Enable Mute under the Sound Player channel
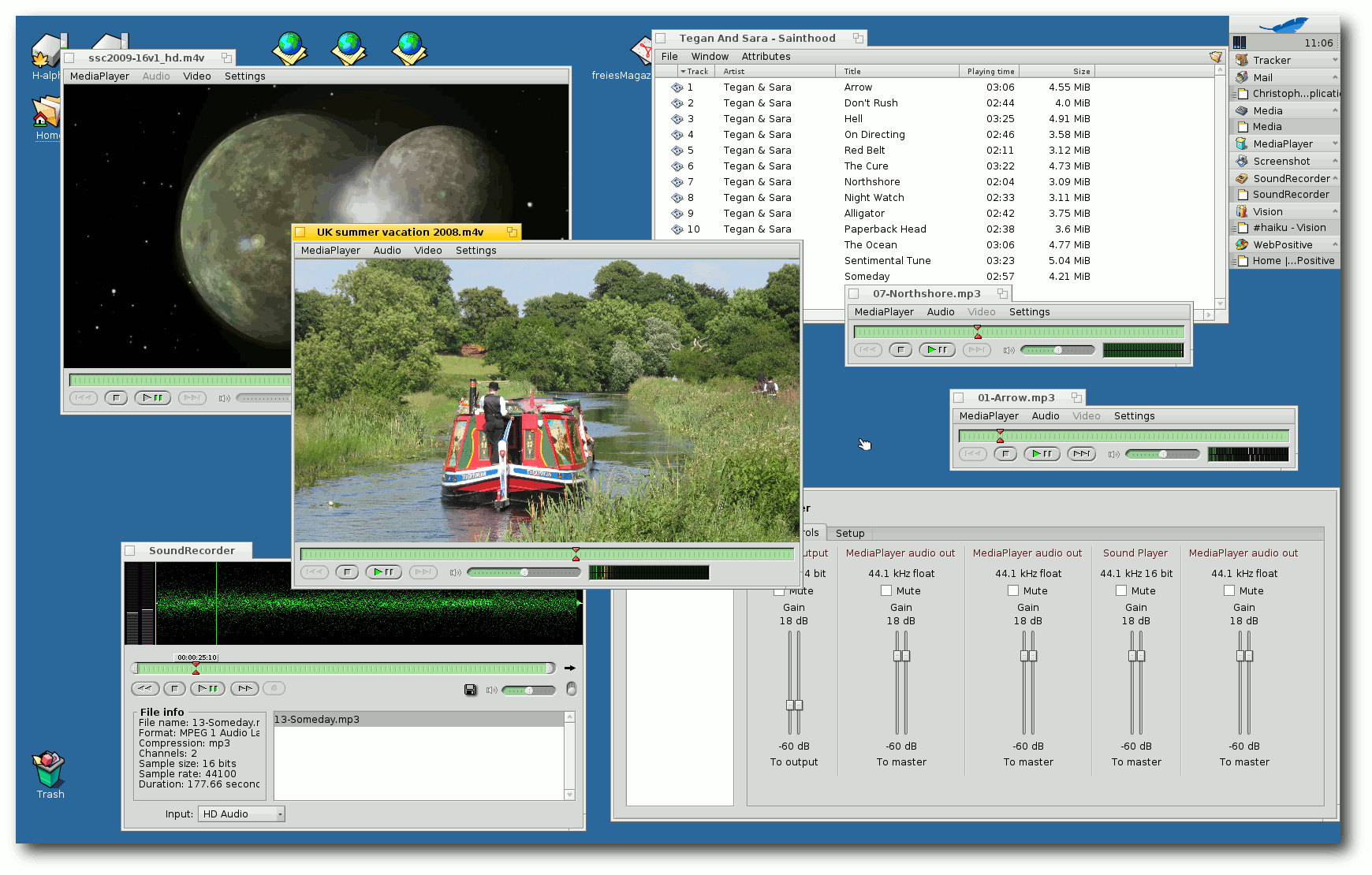The image size is (1372, 875). pyautogui.click(x=1121, y=590)
